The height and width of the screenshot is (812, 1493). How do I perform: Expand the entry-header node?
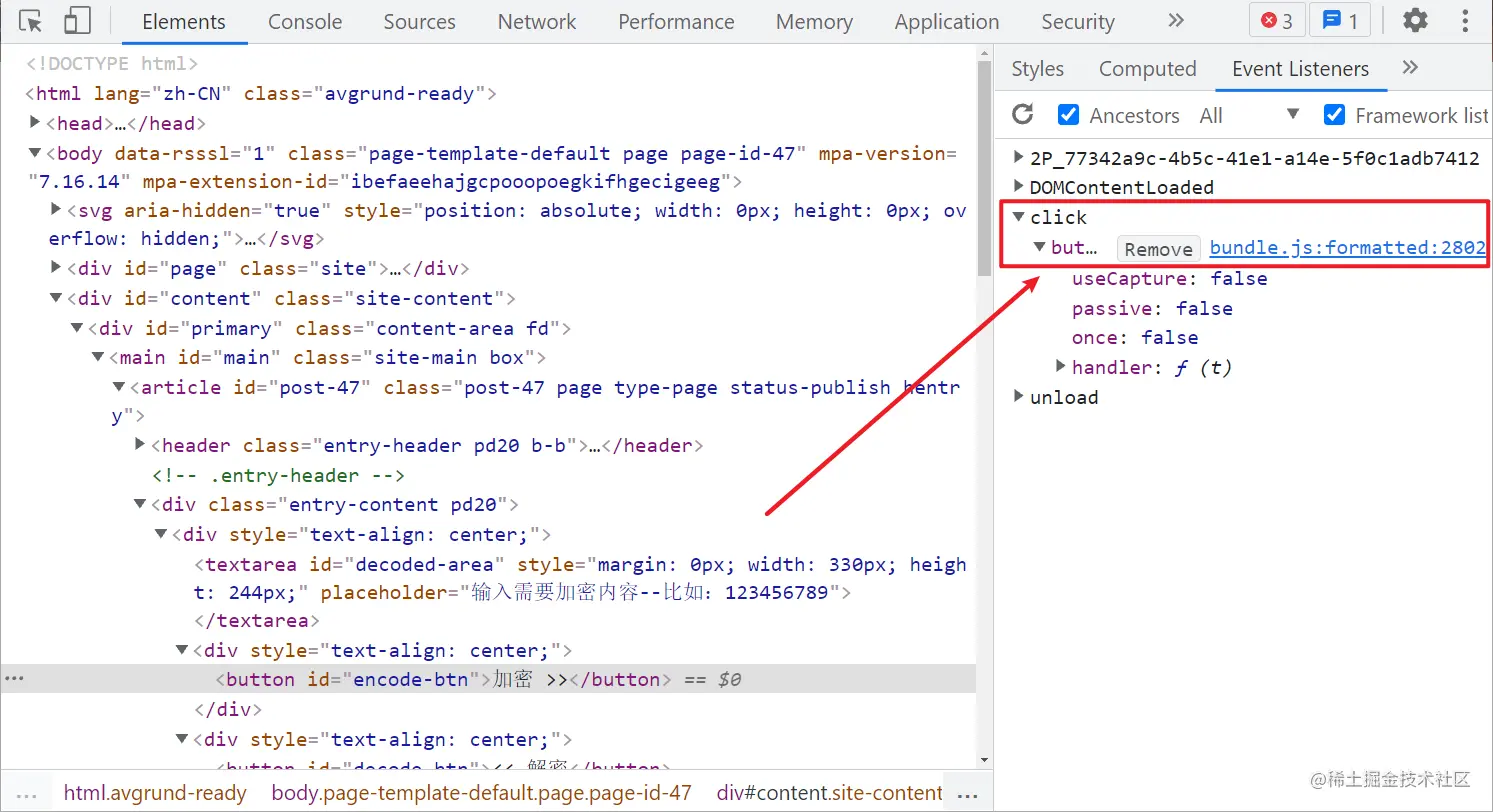click(140, 446)
